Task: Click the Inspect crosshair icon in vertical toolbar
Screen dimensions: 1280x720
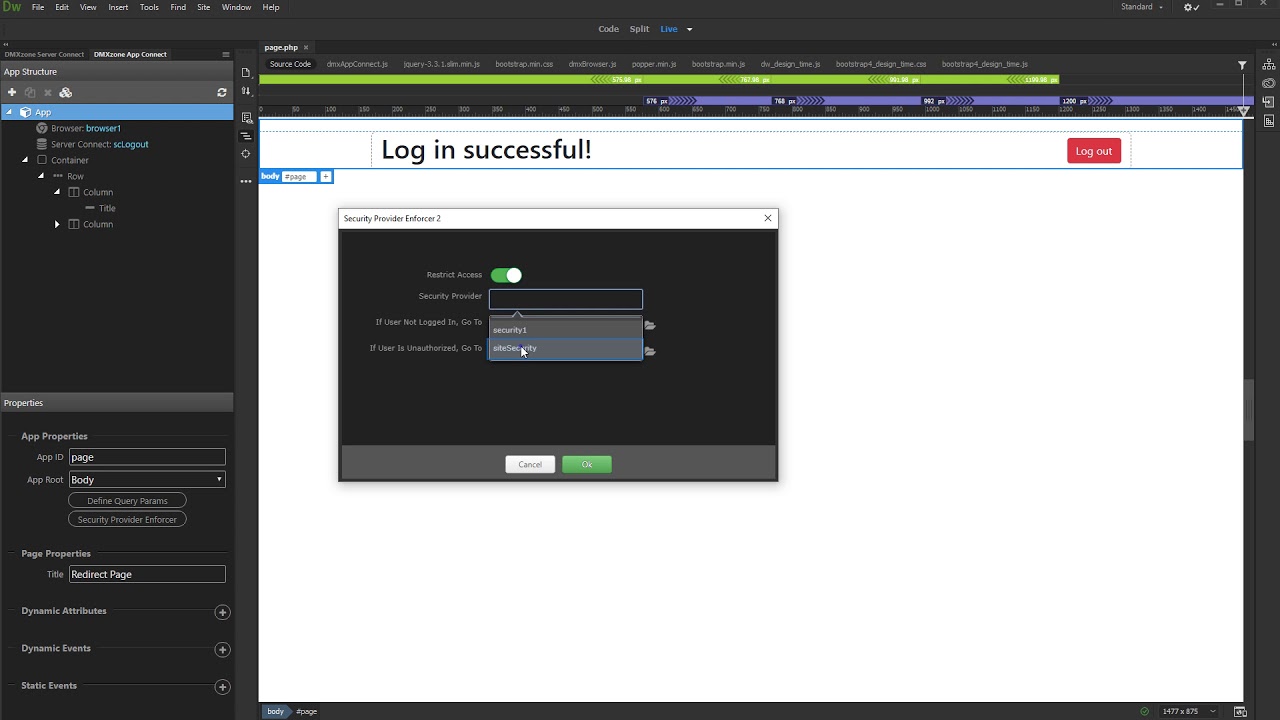Action: point(246,154)
